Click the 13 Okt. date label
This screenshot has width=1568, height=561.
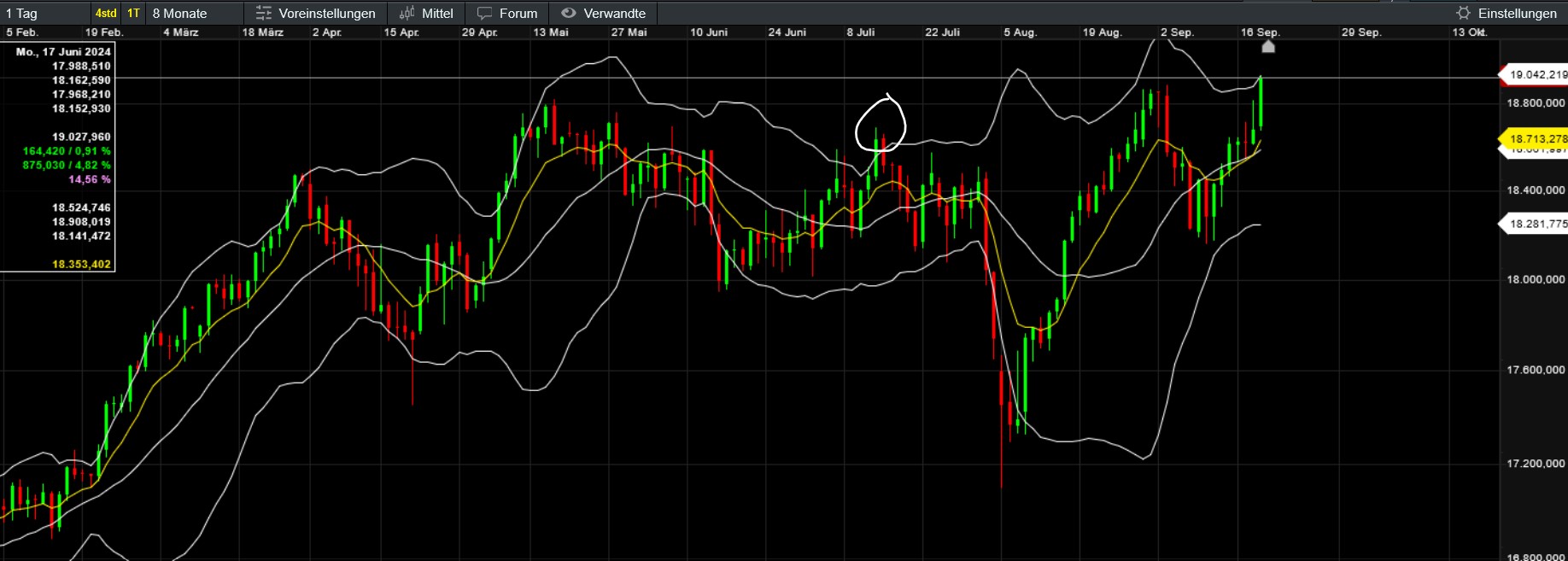tap(1470, 32)
